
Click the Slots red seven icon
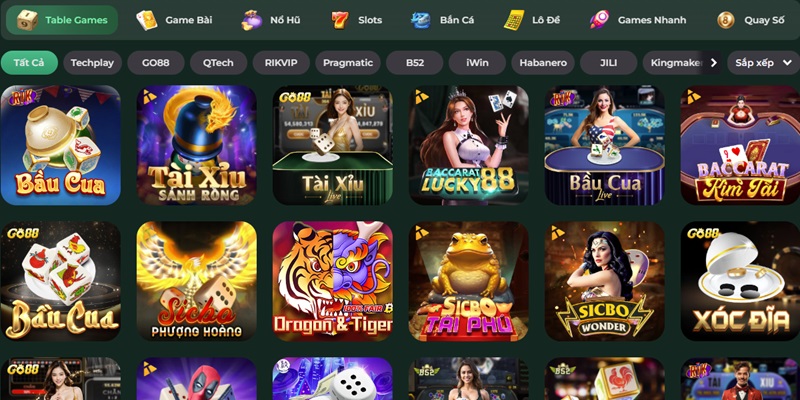pos(340,20)
